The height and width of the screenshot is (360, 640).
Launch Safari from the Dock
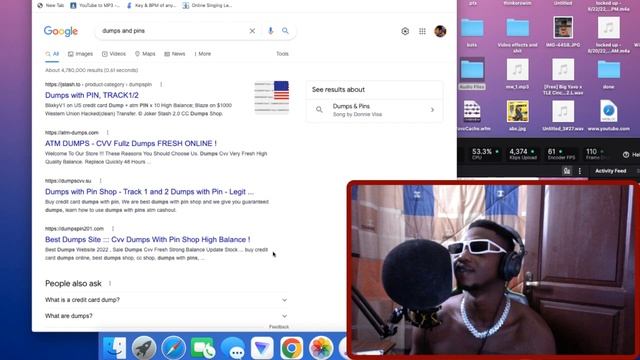coord(173,348)
